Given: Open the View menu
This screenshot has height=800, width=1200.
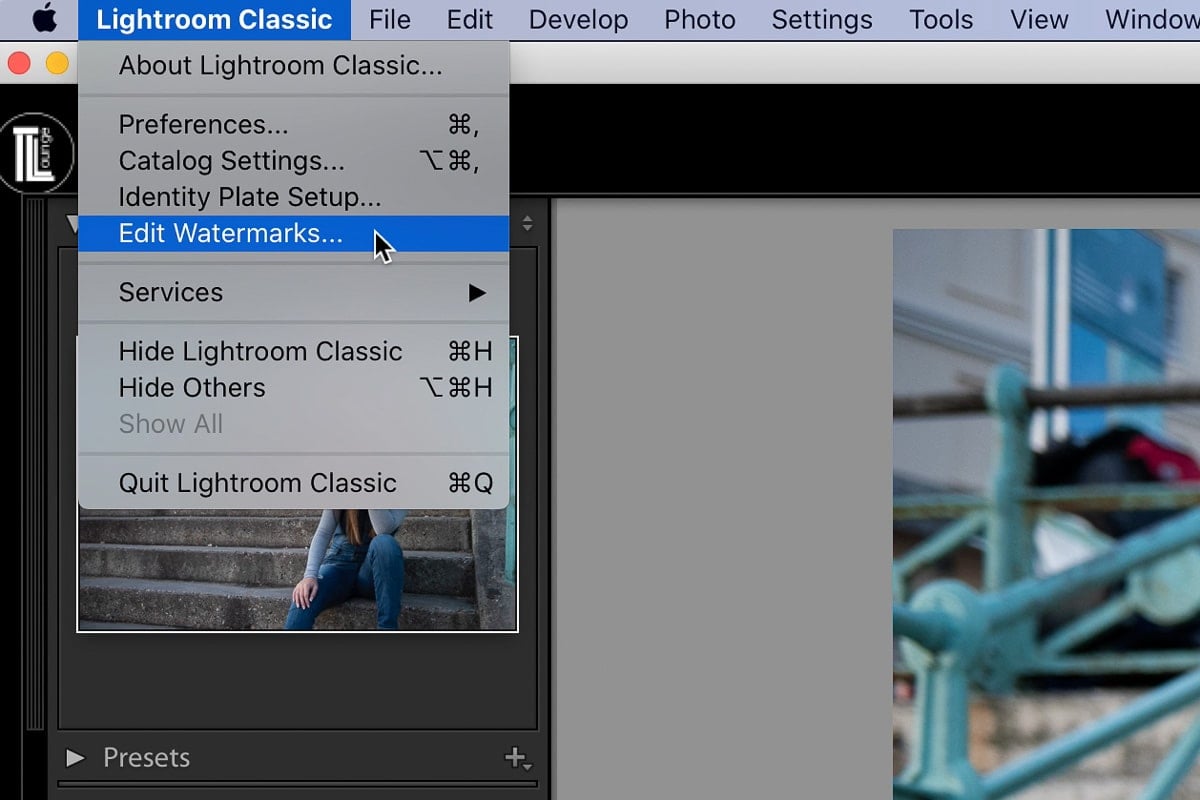Looking at the screenshot, I should [1039, 19].
